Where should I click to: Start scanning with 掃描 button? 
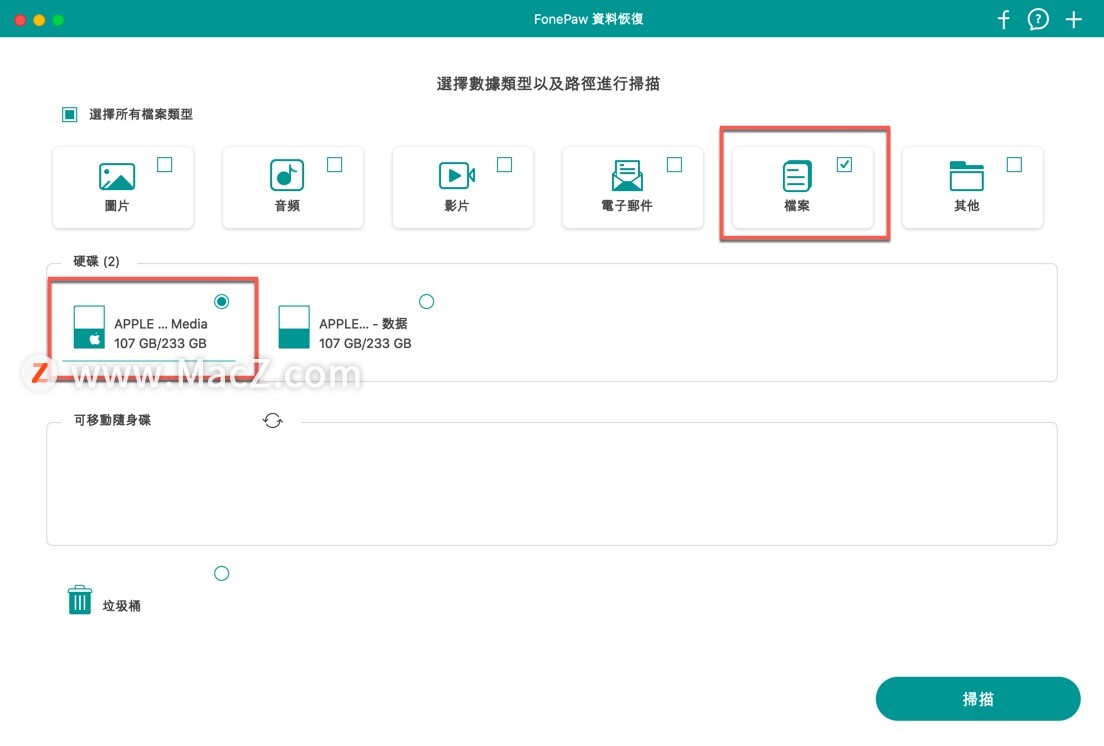[x=978, y=699]
